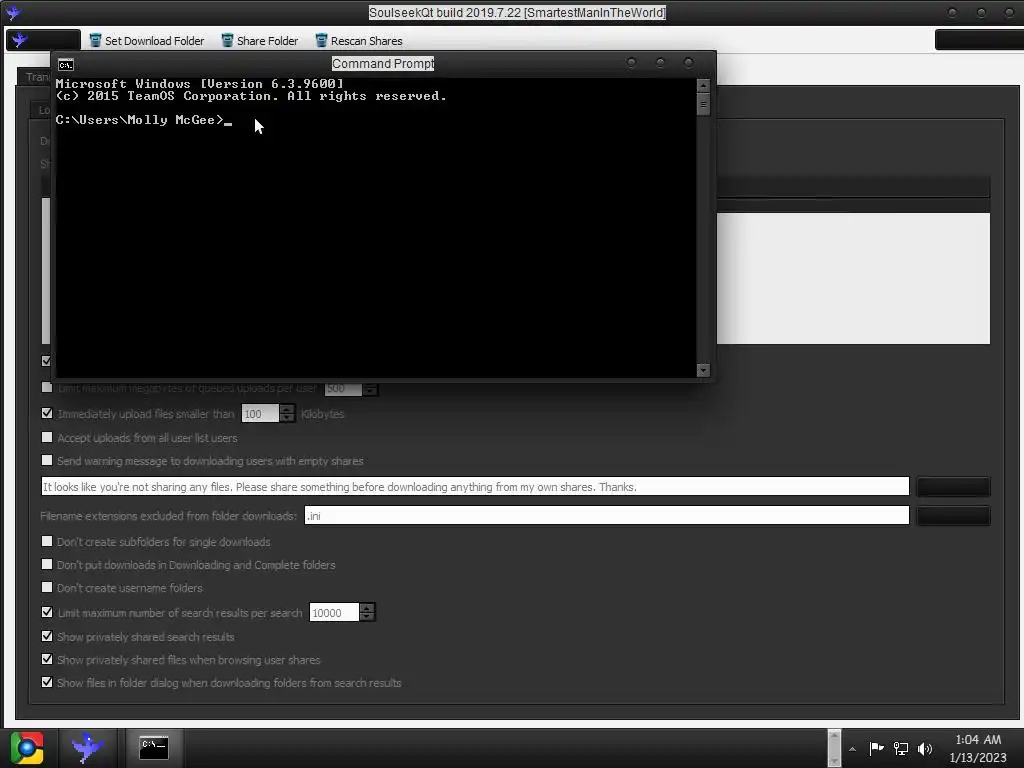Enable Don't put downloads in Downloading and Complete folders

pos(47,564)
